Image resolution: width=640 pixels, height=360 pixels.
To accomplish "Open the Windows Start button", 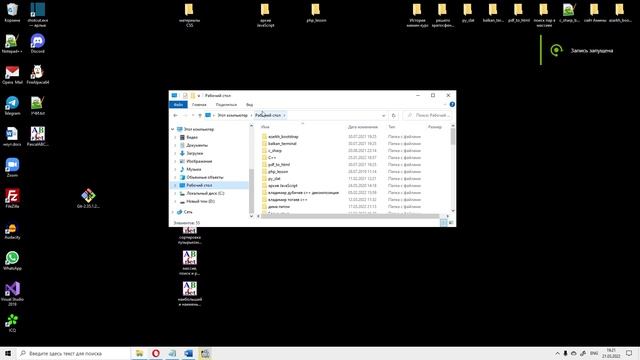I will 8,353.
